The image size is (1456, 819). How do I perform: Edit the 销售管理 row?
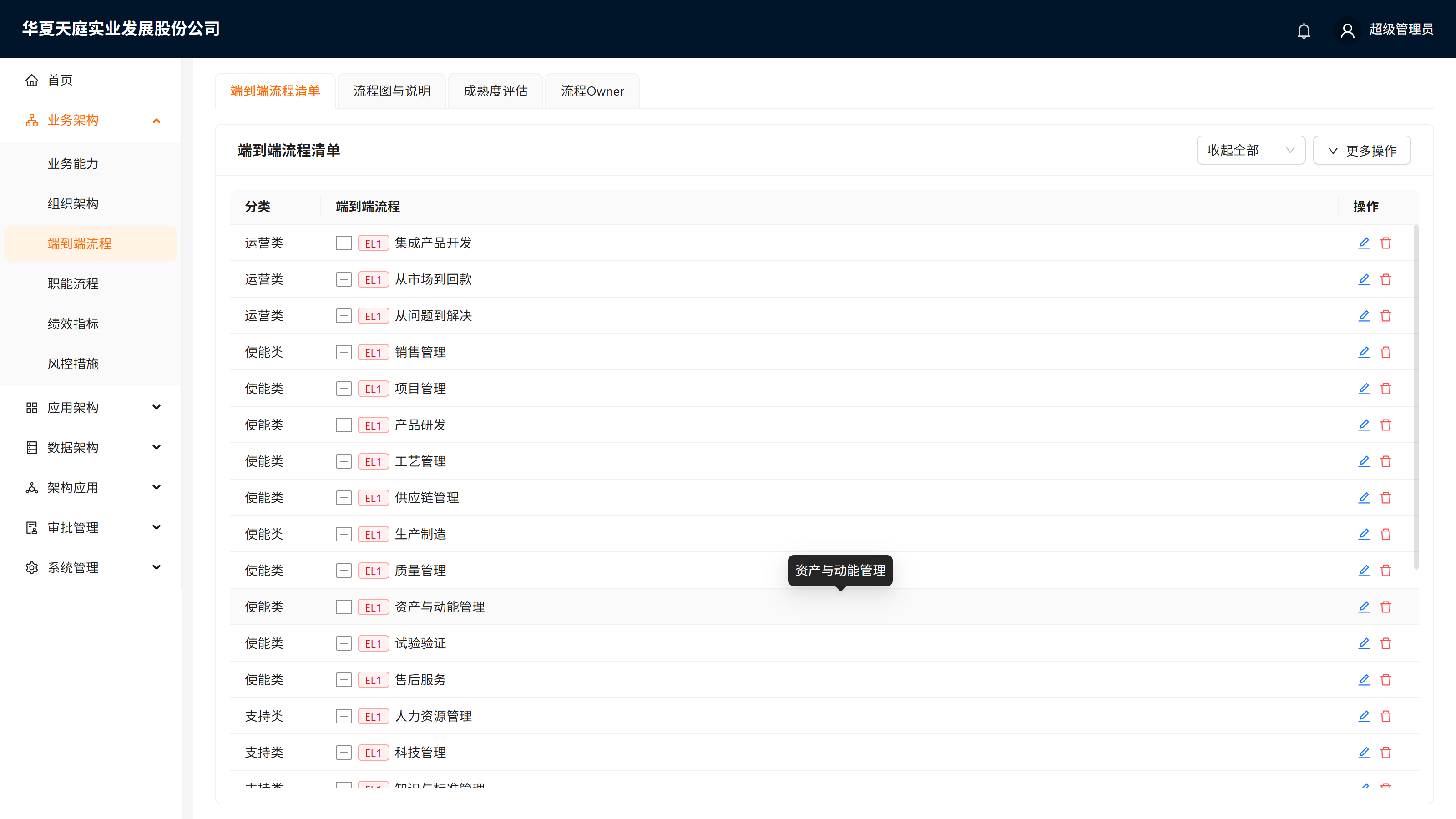click(1364, 352)
